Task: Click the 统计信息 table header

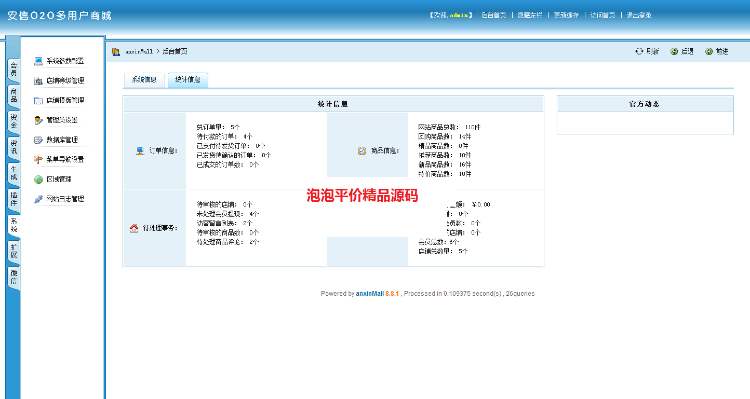Action: tap(333, 104)
